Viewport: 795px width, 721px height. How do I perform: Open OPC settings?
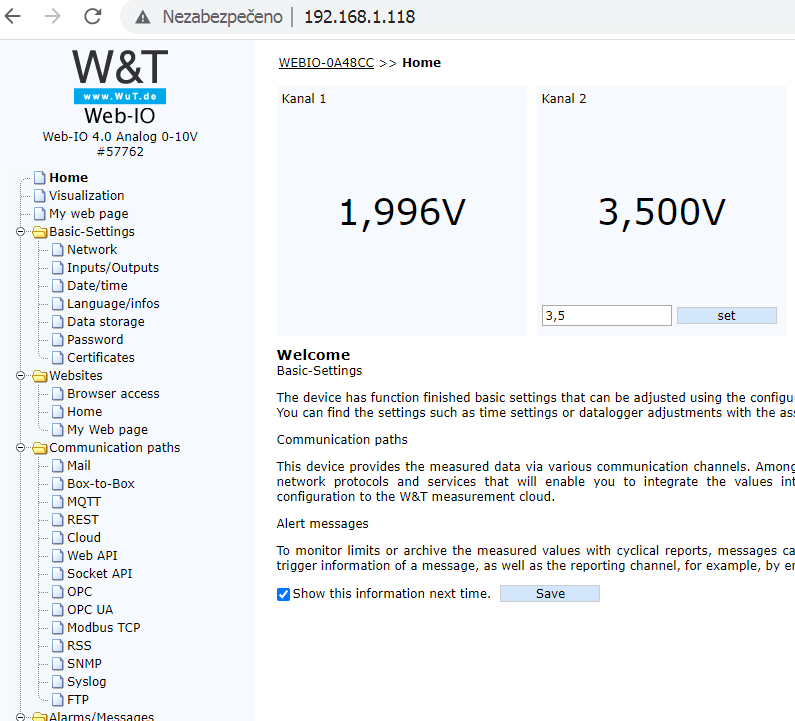(80, 592)
